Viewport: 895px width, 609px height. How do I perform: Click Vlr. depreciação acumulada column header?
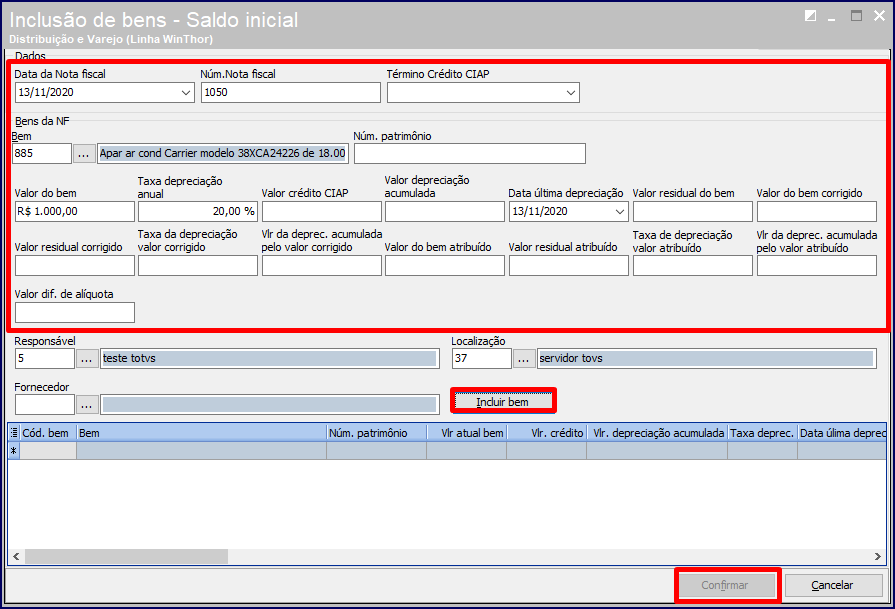click(657, 433)
